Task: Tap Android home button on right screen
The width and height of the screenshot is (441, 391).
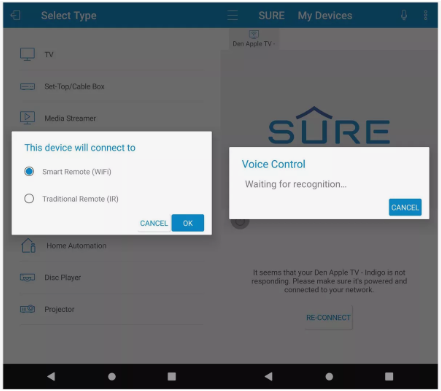Action: click(x=329, y=377)
